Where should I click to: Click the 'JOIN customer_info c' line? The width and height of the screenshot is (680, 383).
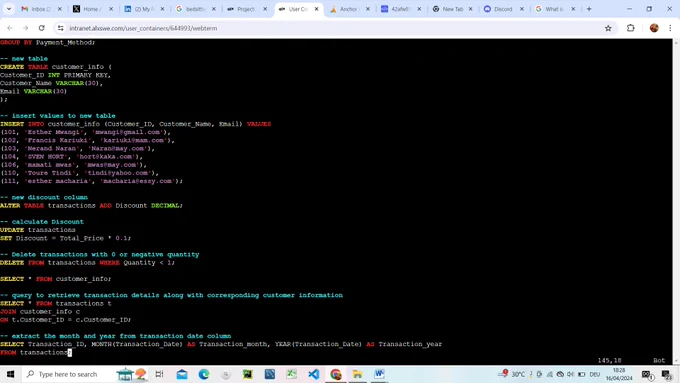40,311
